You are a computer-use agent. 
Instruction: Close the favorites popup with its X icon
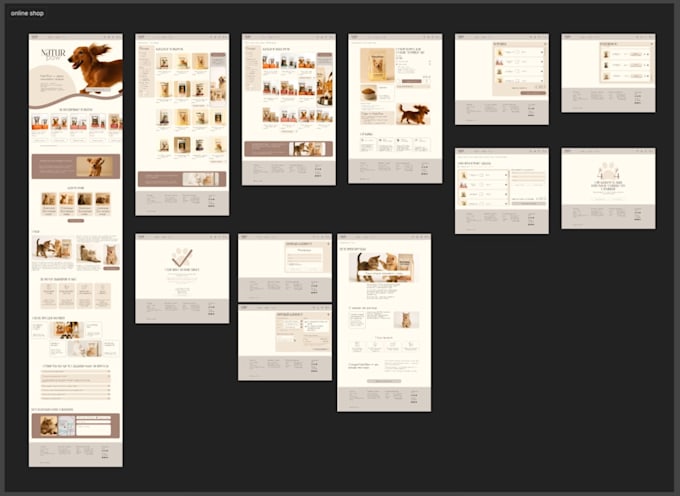[x=651, y=44]
